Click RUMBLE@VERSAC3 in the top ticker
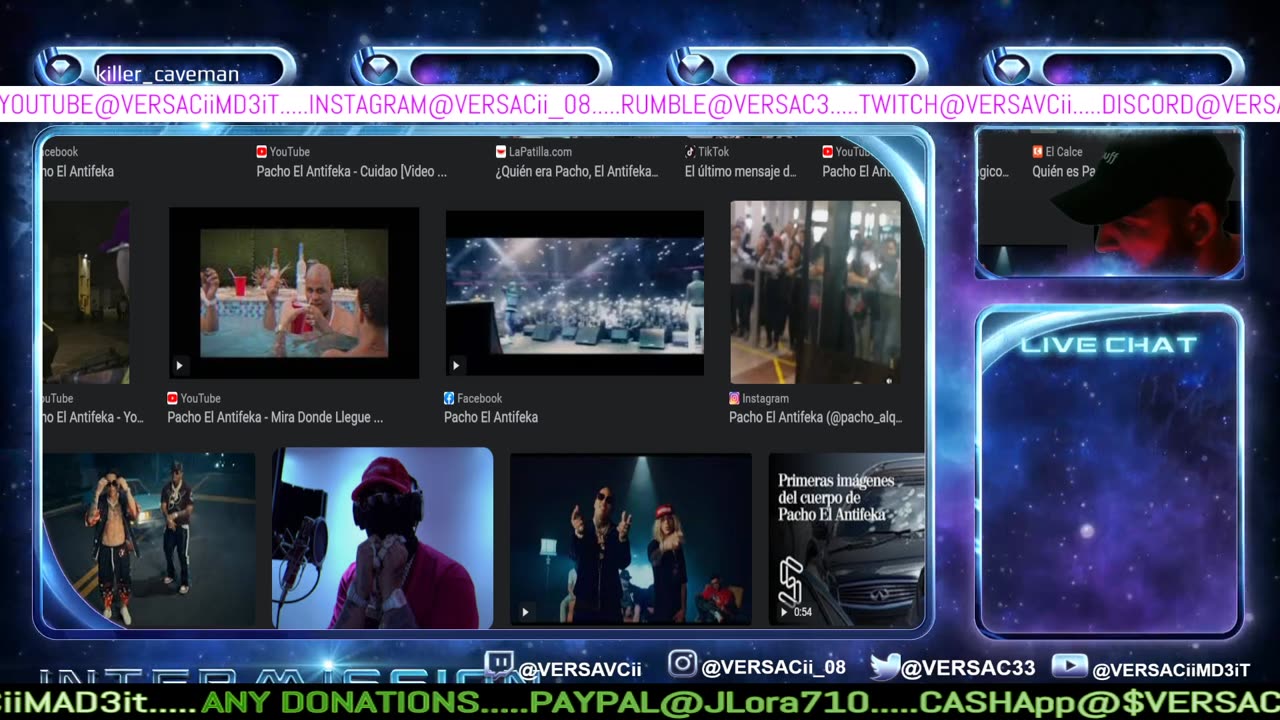The image size is (1280, 720). point(725,104)
